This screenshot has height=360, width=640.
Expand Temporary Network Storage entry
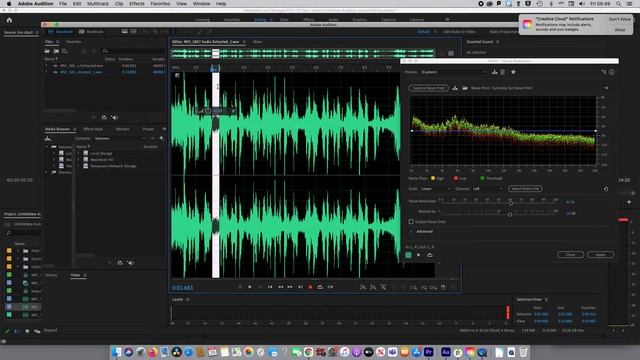pos(79,167)
